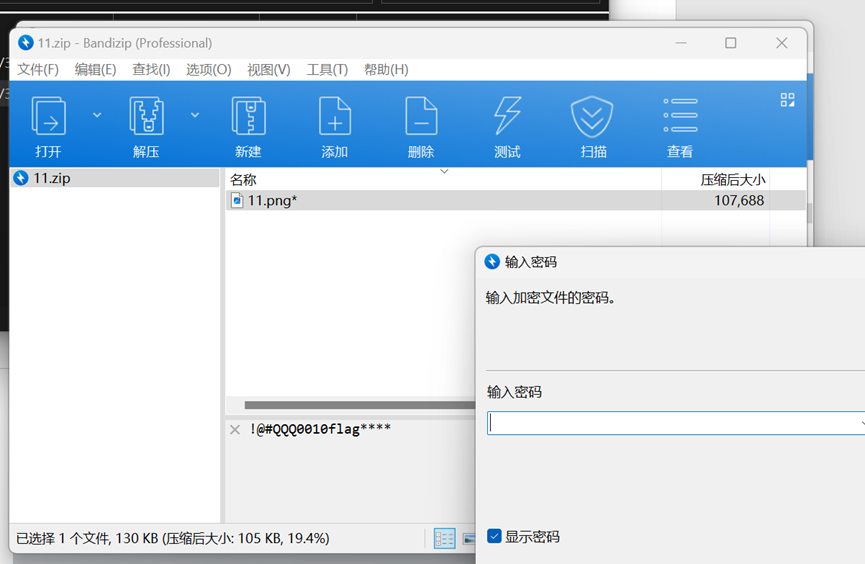This screenshot has height=564, width=865.
Task: Sort by the 压缩后大小 column header
Action: [x=732, y=180]
